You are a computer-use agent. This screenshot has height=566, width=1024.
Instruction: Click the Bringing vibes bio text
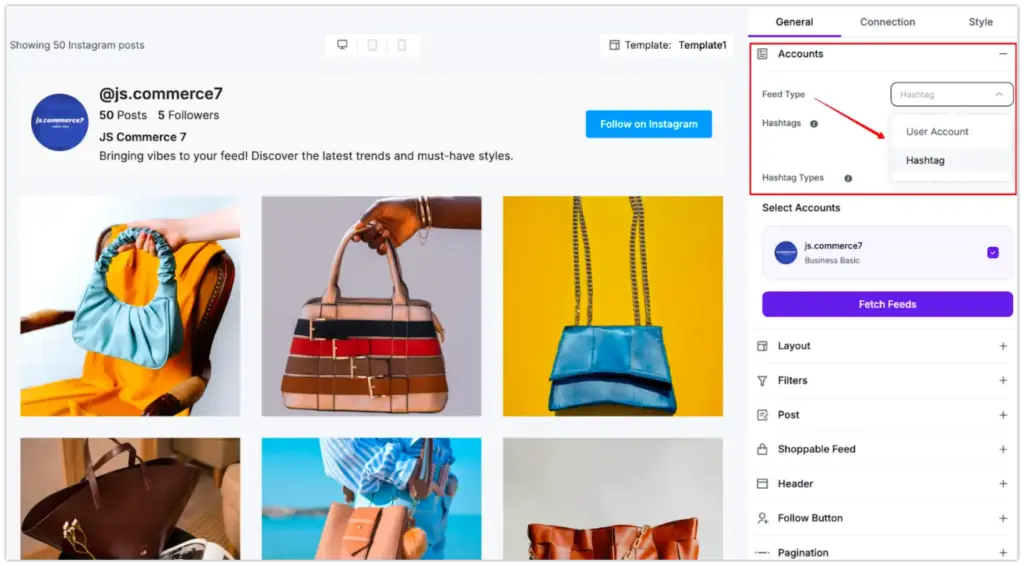point(306,156)
